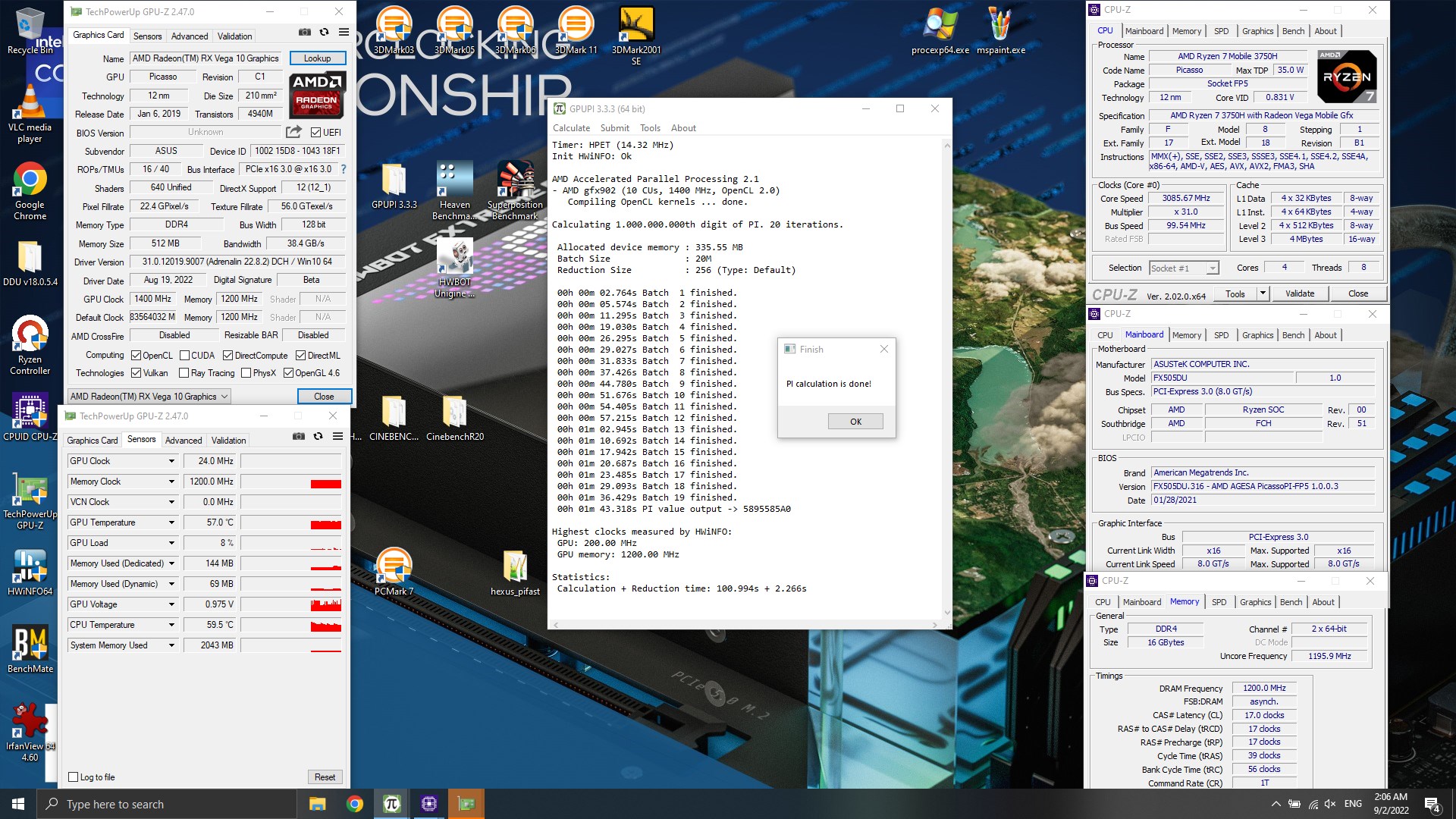Click OK in Finish dialog
The image size is (1456, 819).
coord(855,422)
